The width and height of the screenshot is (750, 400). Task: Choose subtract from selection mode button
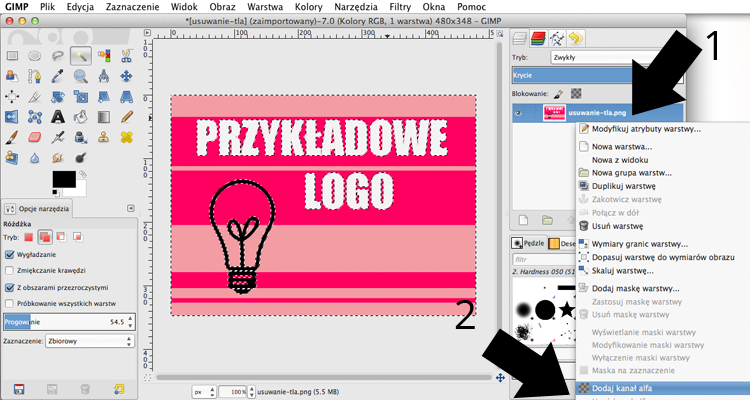[x=61, y=237]
